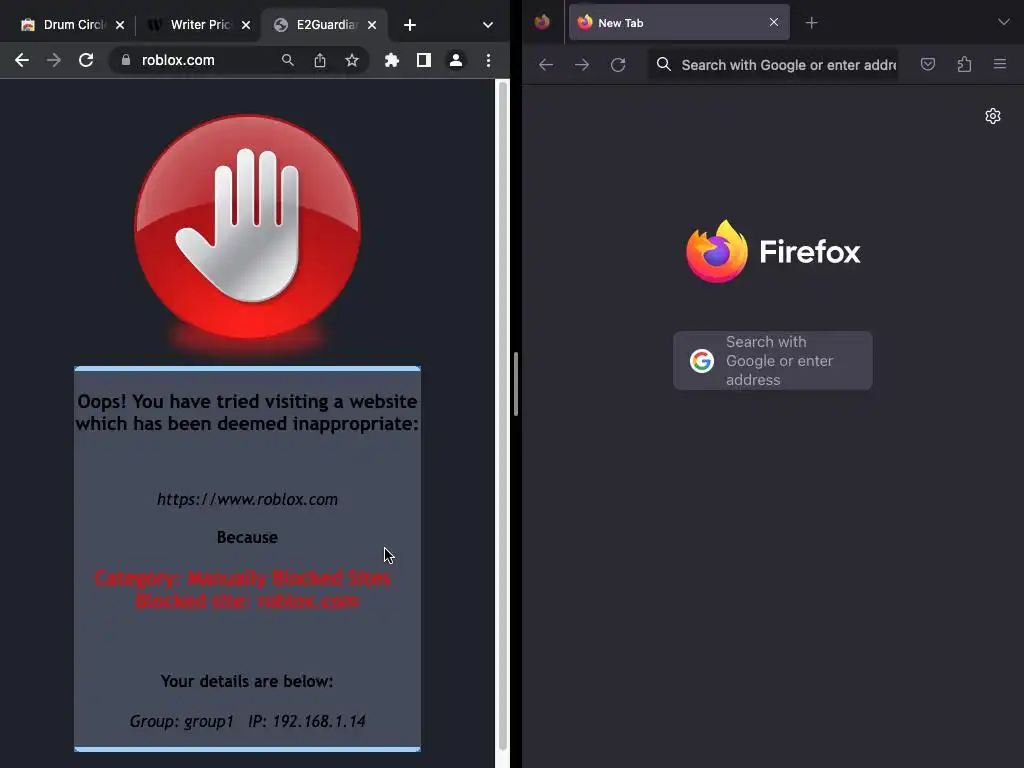Click the blocked URL https://www.roblox.com text
Screen dimensions: 1024x768
click(247, 500)
